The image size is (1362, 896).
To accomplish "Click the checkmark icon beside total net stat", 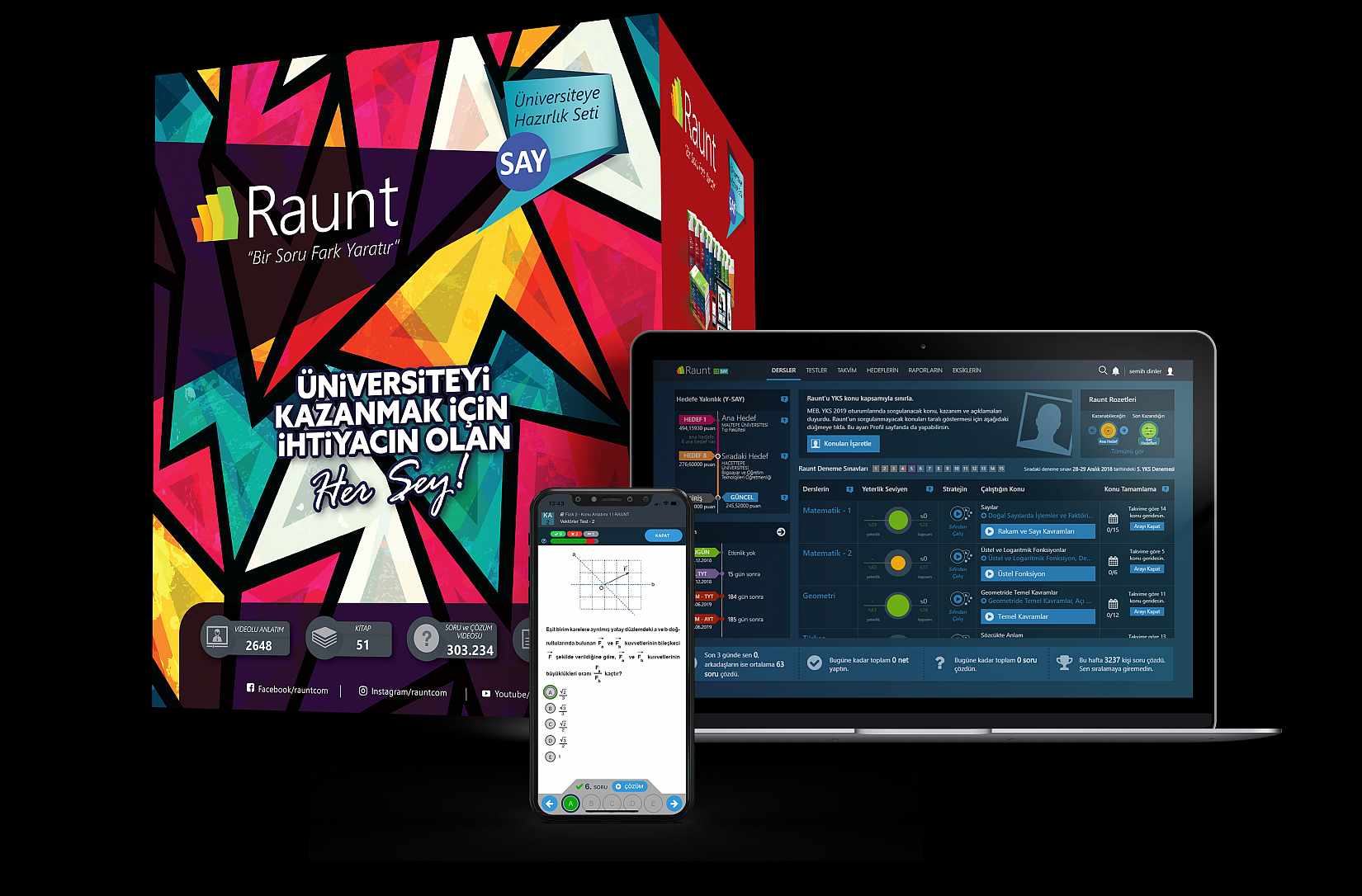I will (x=815, y=663).
